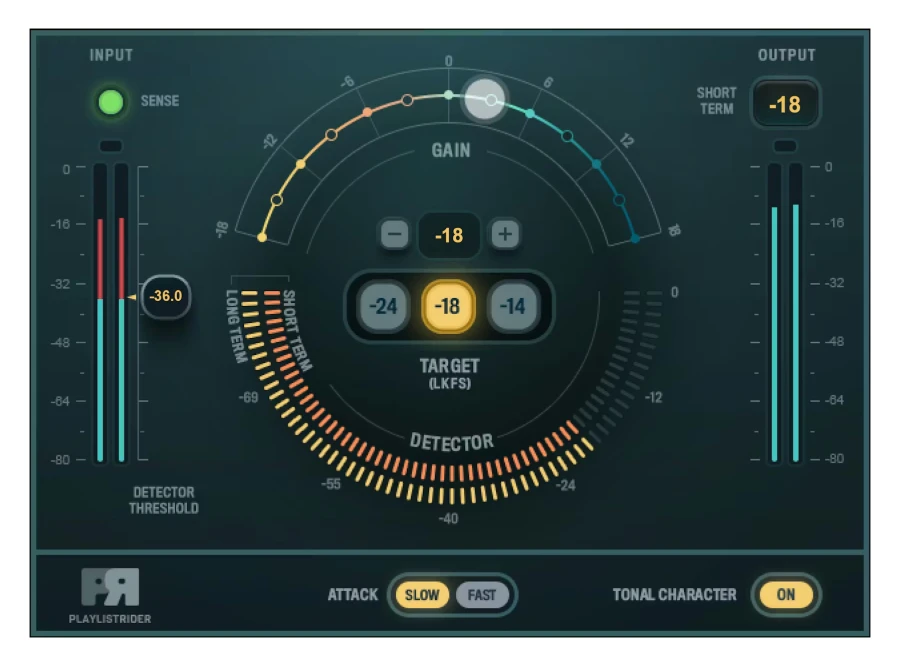
Task: Click the TARGET (LKFS) label
Action: click(x=449, y=373)
